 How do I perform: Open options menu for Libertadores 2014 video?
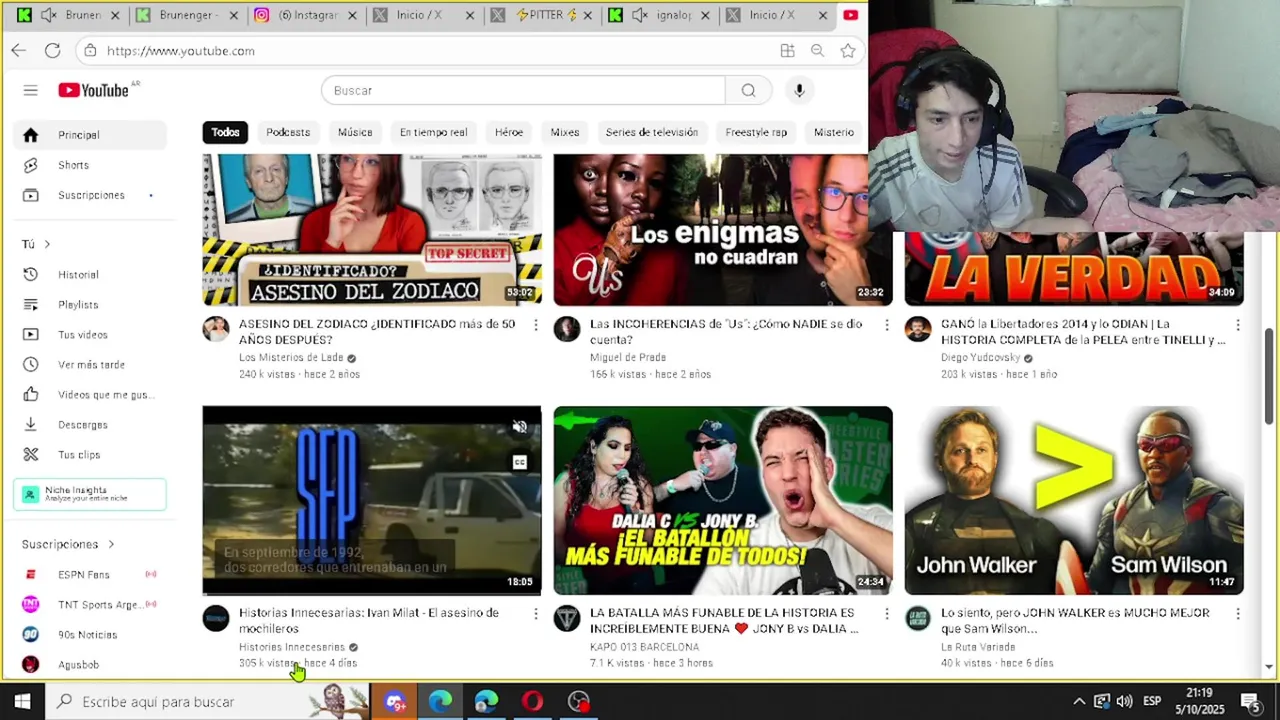tap(1237, 325)
